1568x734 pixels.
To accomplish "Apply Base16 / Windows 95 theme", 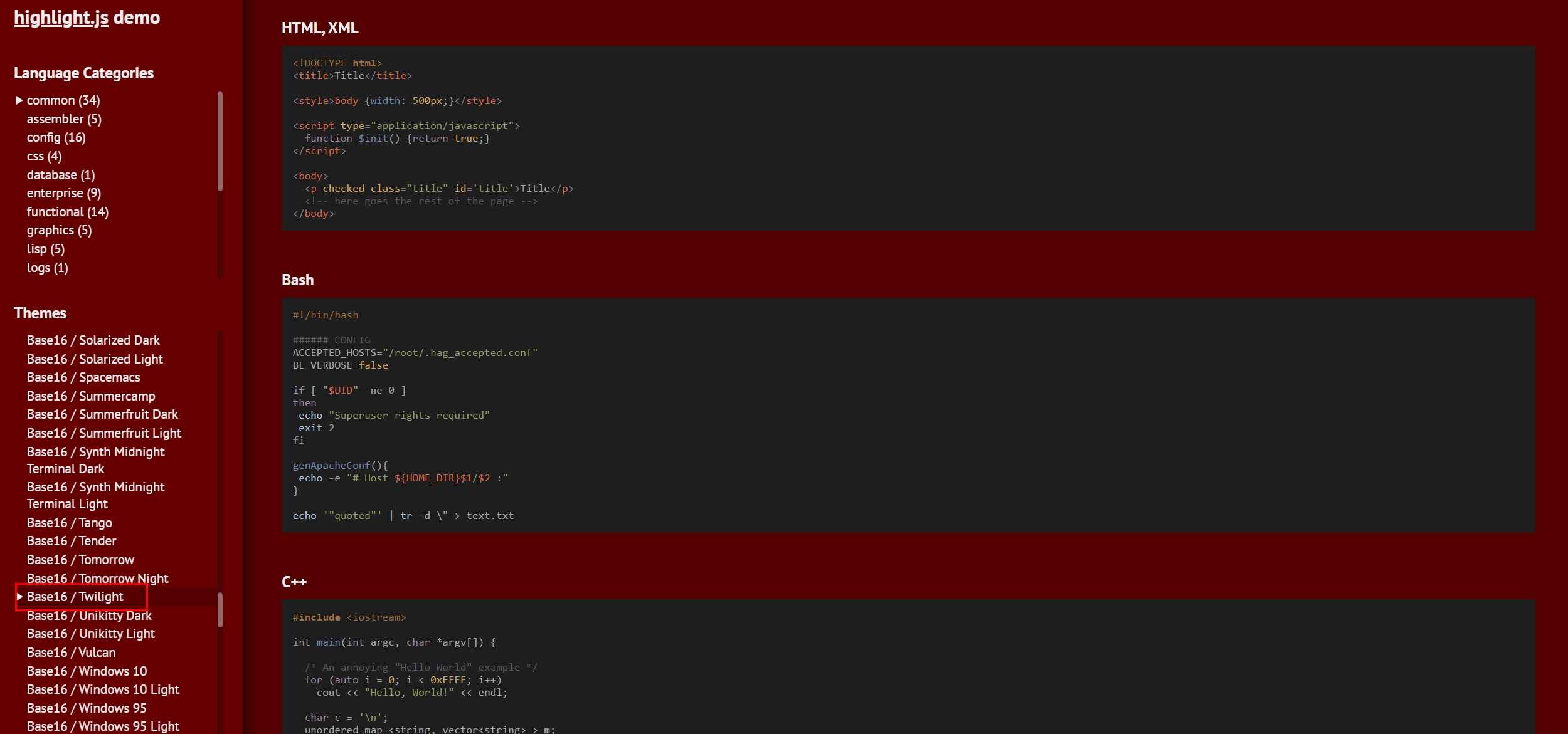I will click(x=87, y=708).
